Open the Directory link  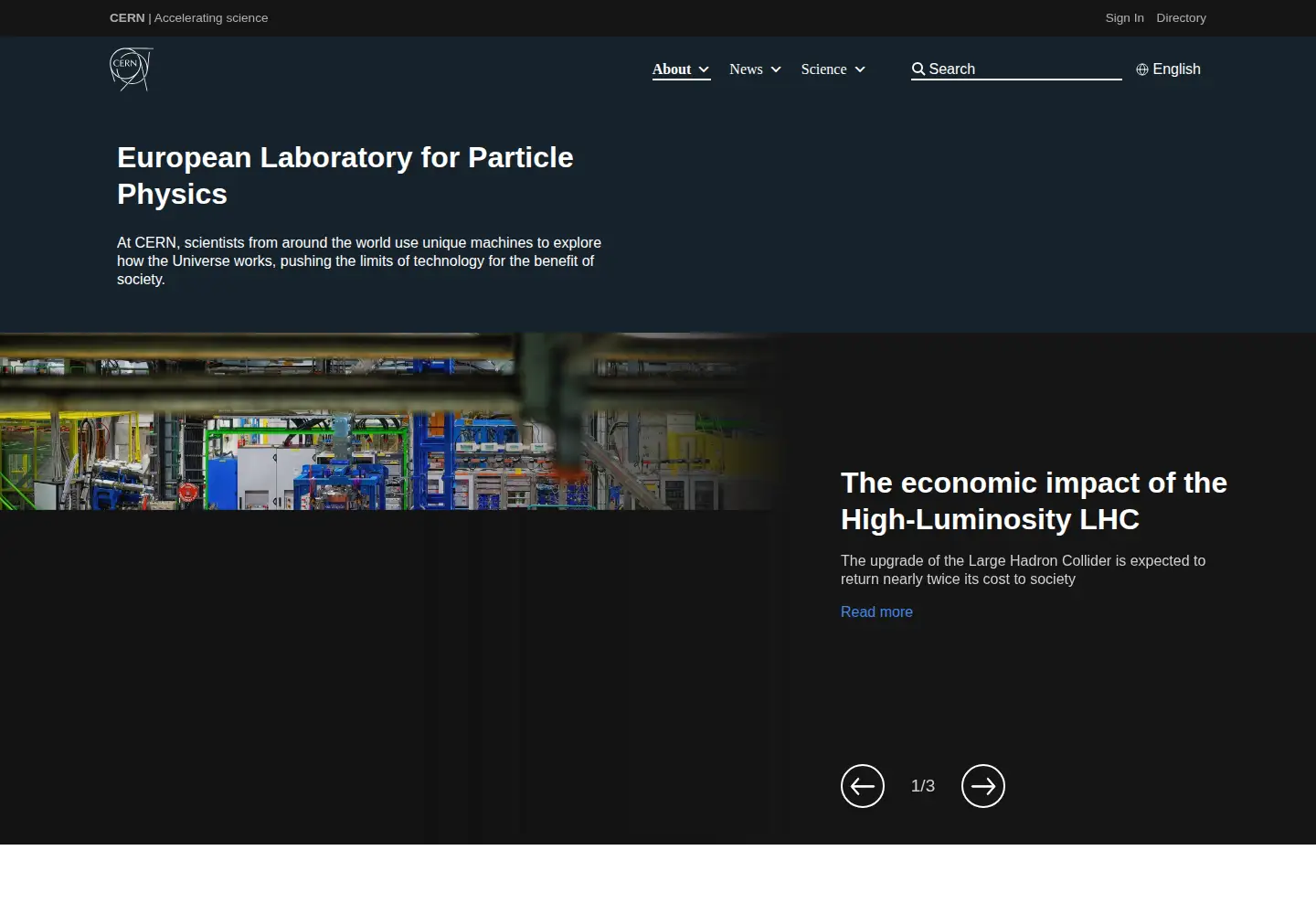click(1181, 18)
